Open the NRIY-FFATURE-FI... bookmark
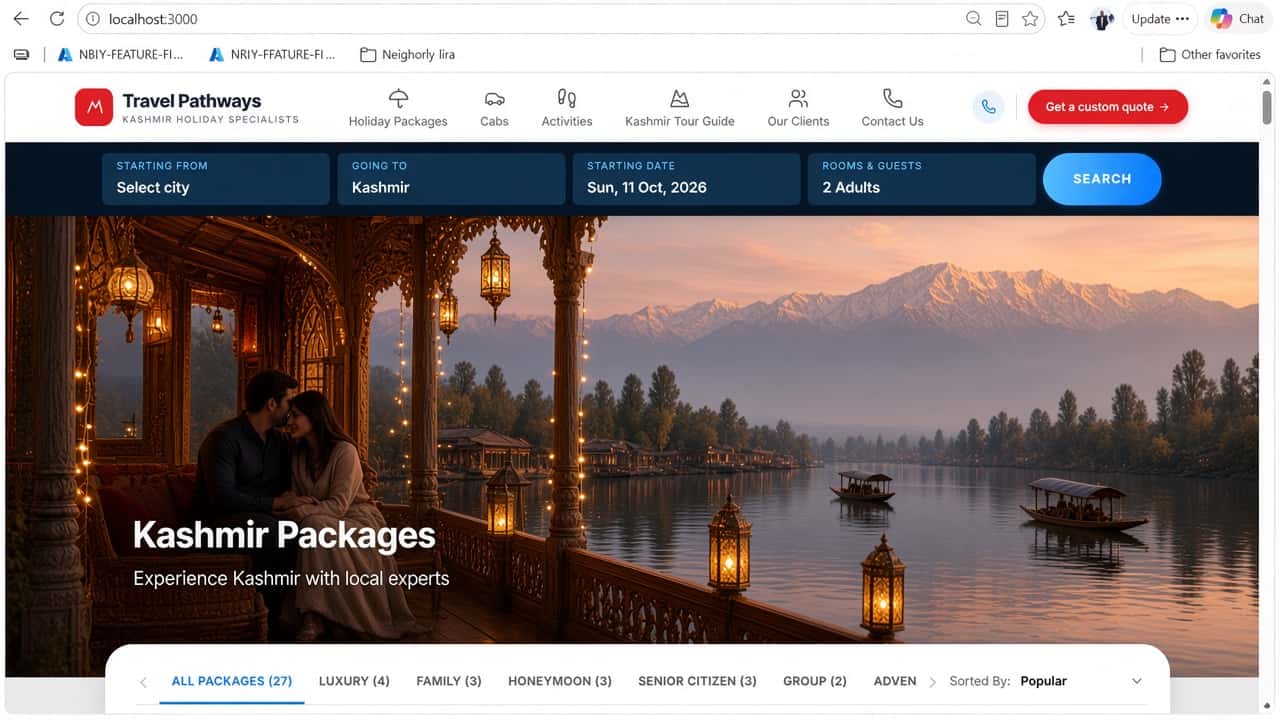Viewport: 1280px width, 720px height. coord(272,55)
